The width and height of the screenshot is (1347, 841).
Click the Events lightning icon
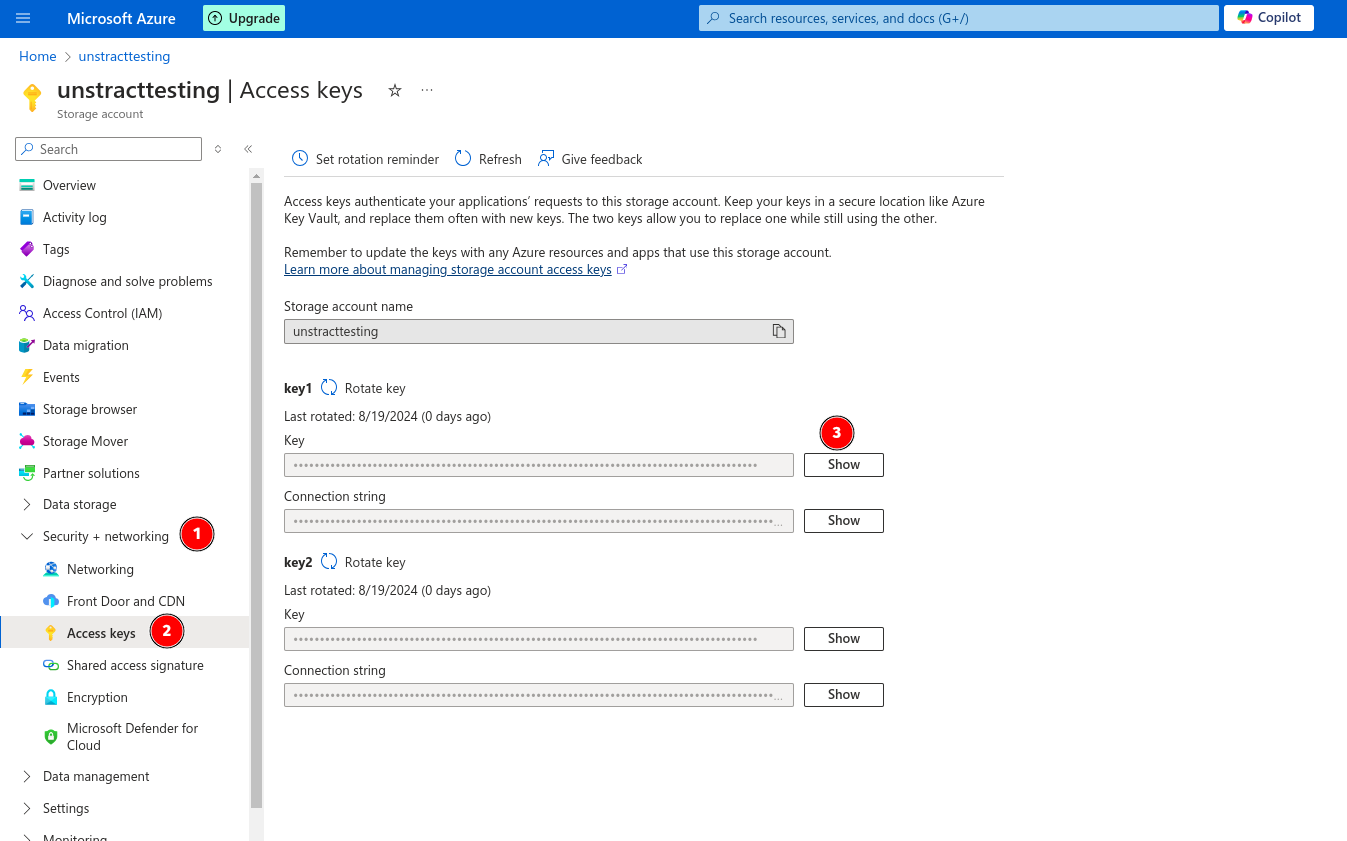coord(27,377)
